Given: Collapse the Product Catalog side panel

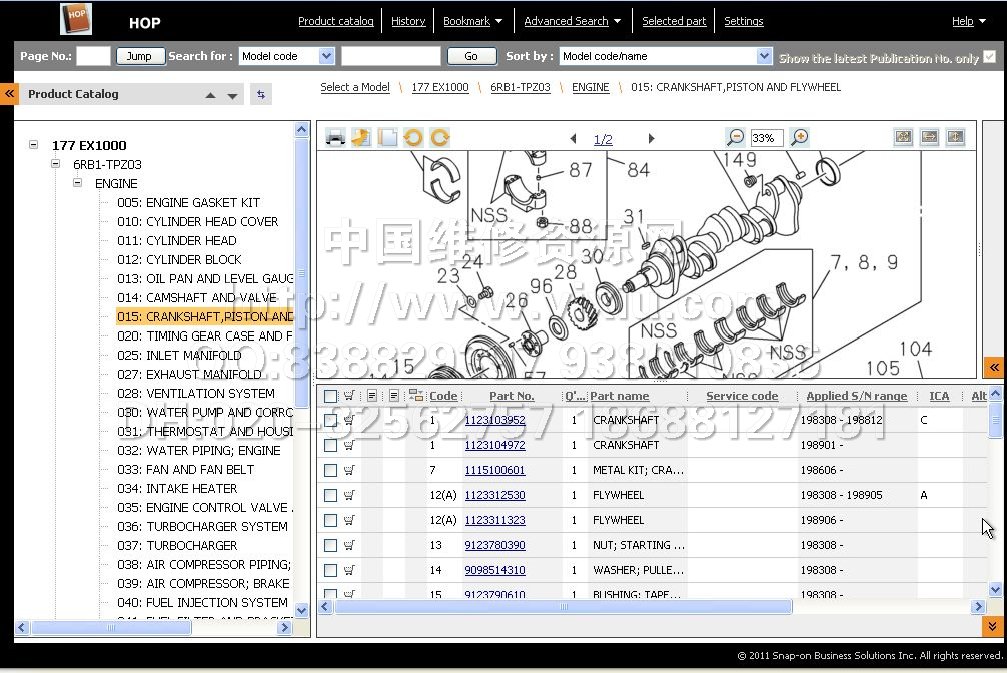Looking at the screenshot, I should [9, 94].
